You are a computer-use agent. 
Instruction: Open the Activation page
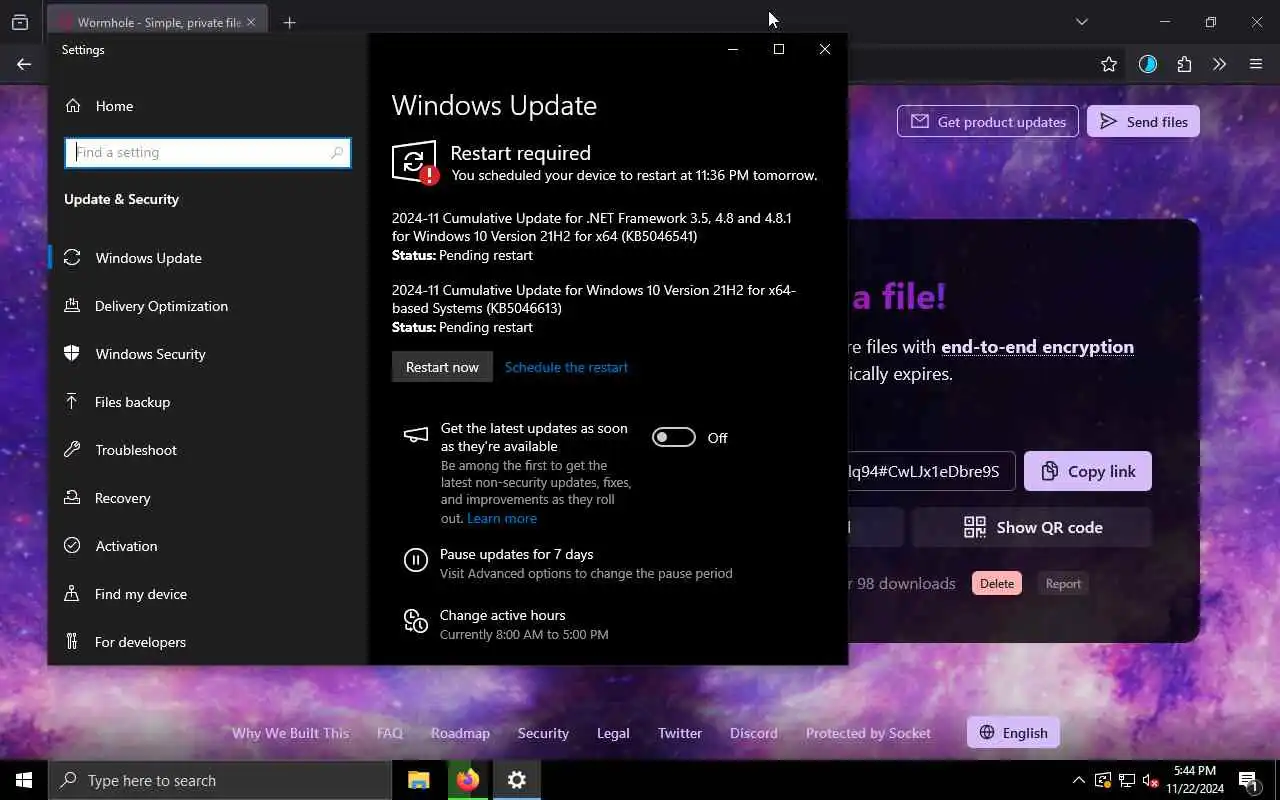(x=126, y=546)
